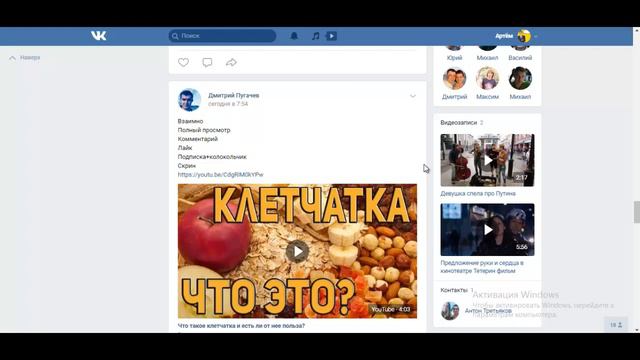Open the title Что такое клетчатка

coord(241,326)
